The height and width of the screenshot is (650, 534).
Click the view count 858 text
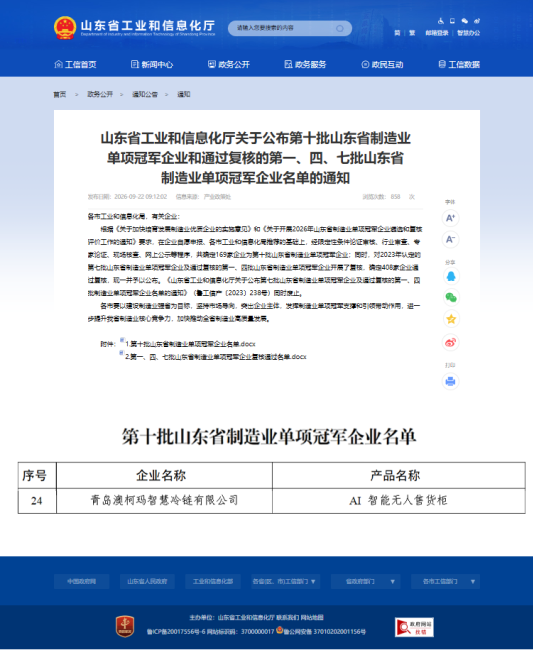396,196
